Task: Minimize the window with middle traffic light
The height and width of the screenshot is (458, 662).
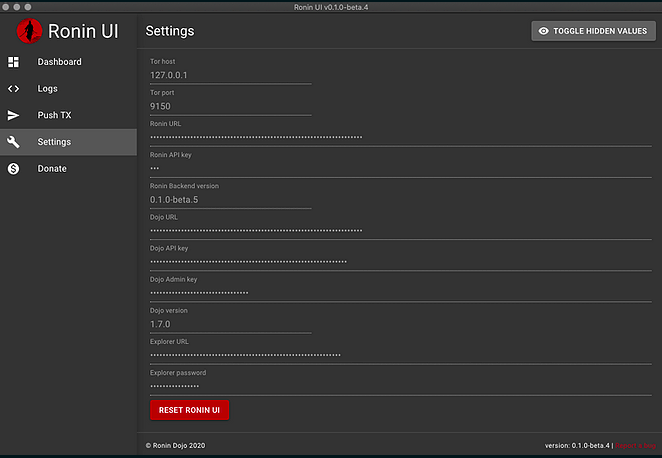Action: point(16,7)
